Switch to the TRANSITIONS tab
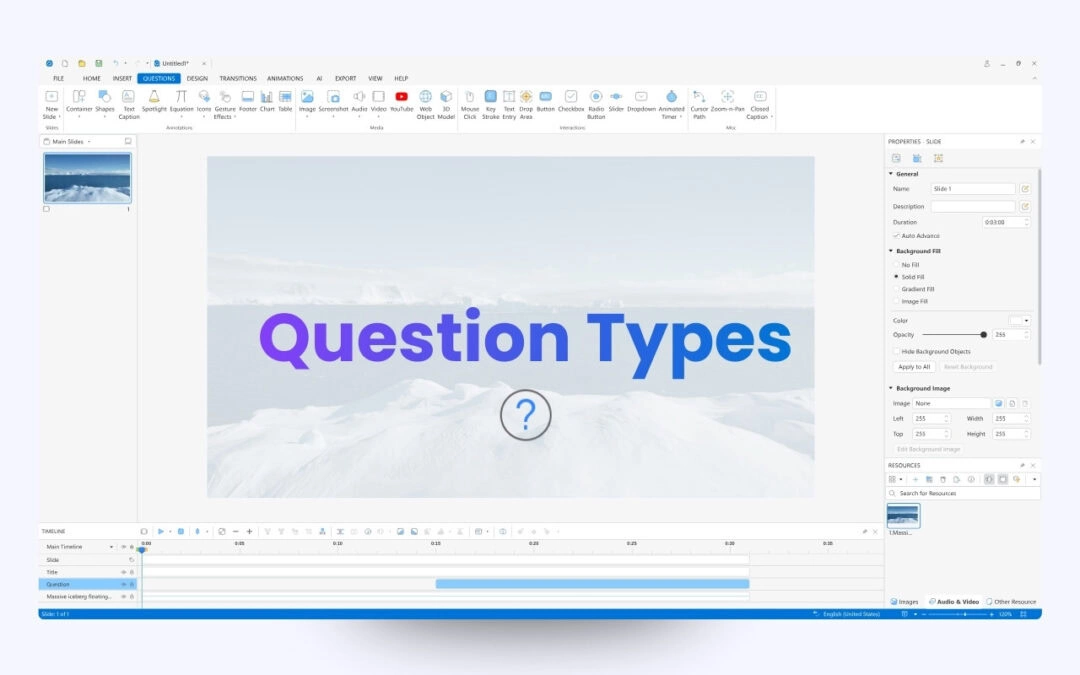Screen dimensions: 1080x675 click(x=238, y=79)
